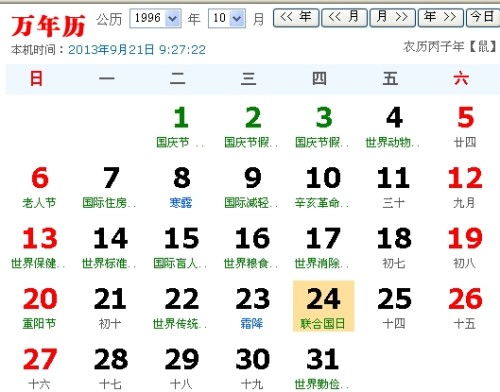This screenshot has width=500, height=392.
Task: Select October 22 世界传统 day
Action: pos(181,308)
